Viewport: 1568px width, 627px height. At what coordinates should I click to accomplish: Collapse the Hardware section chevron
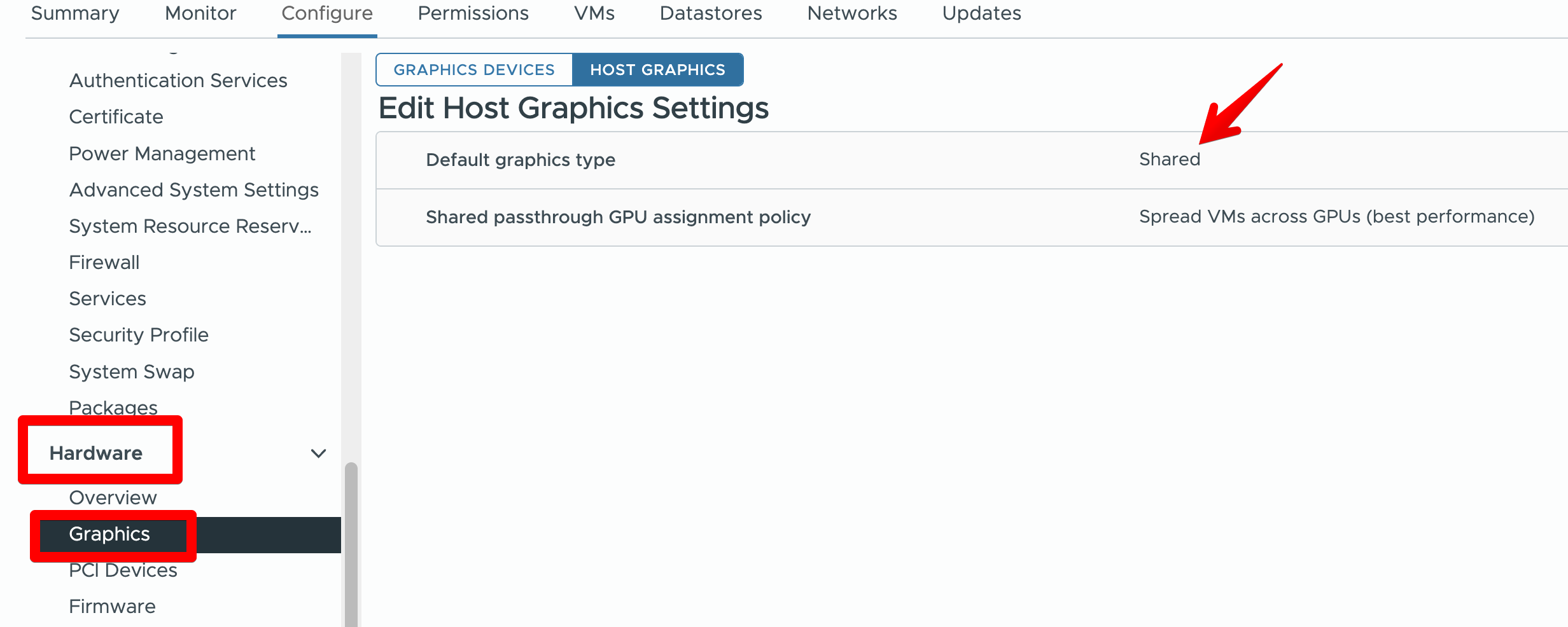point(318,453)
